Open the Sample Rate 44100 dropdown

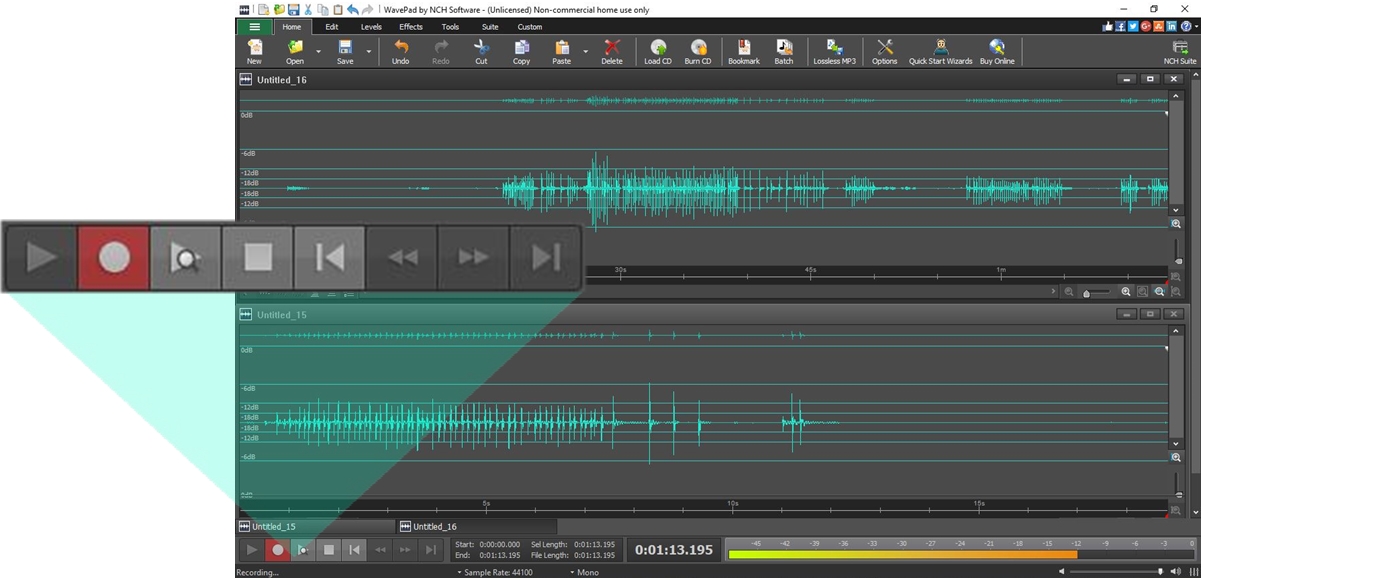point(495,572)
